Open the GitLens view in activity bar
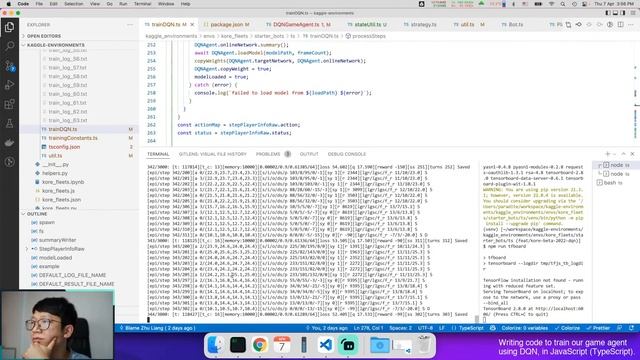640x360 pixels. coord(9,162)
